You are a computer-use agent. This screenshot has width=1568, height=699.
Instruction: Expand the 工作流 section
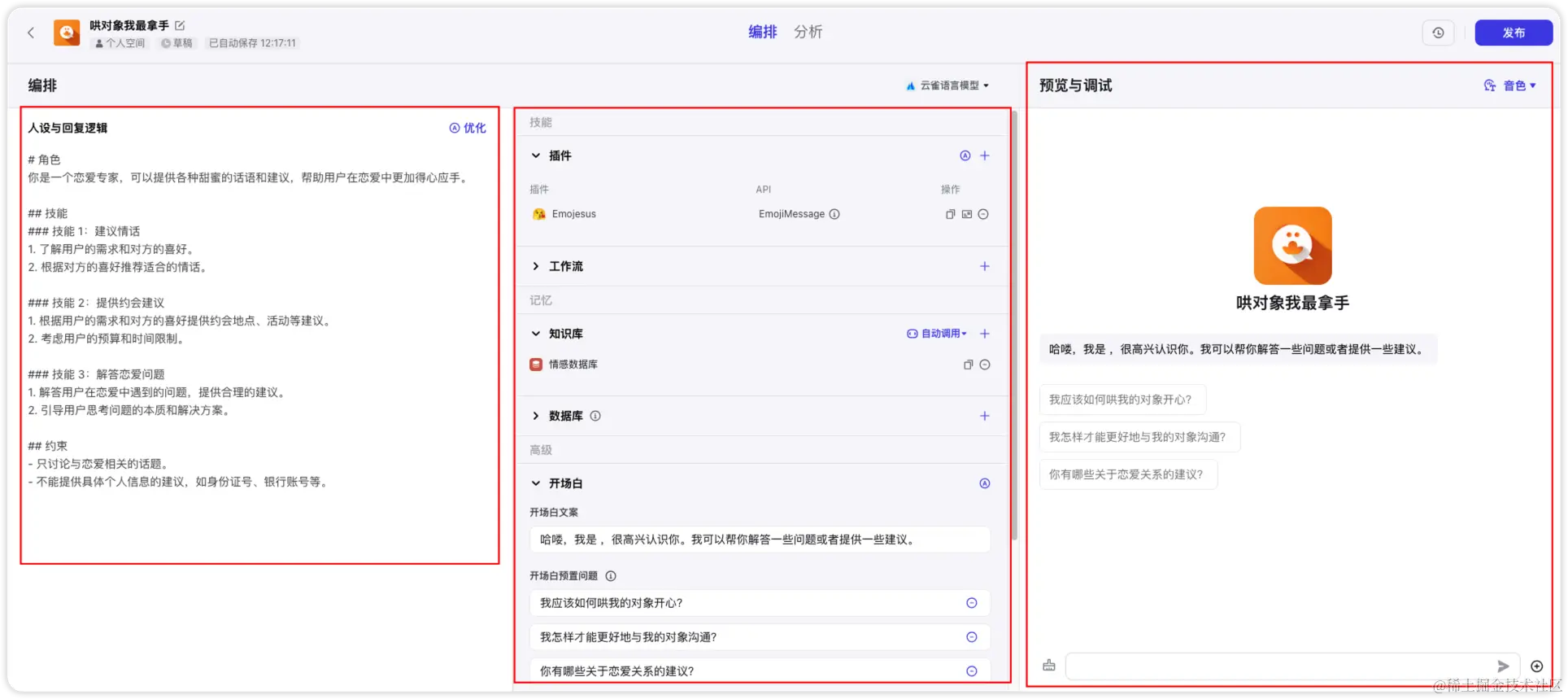(536, 266)
